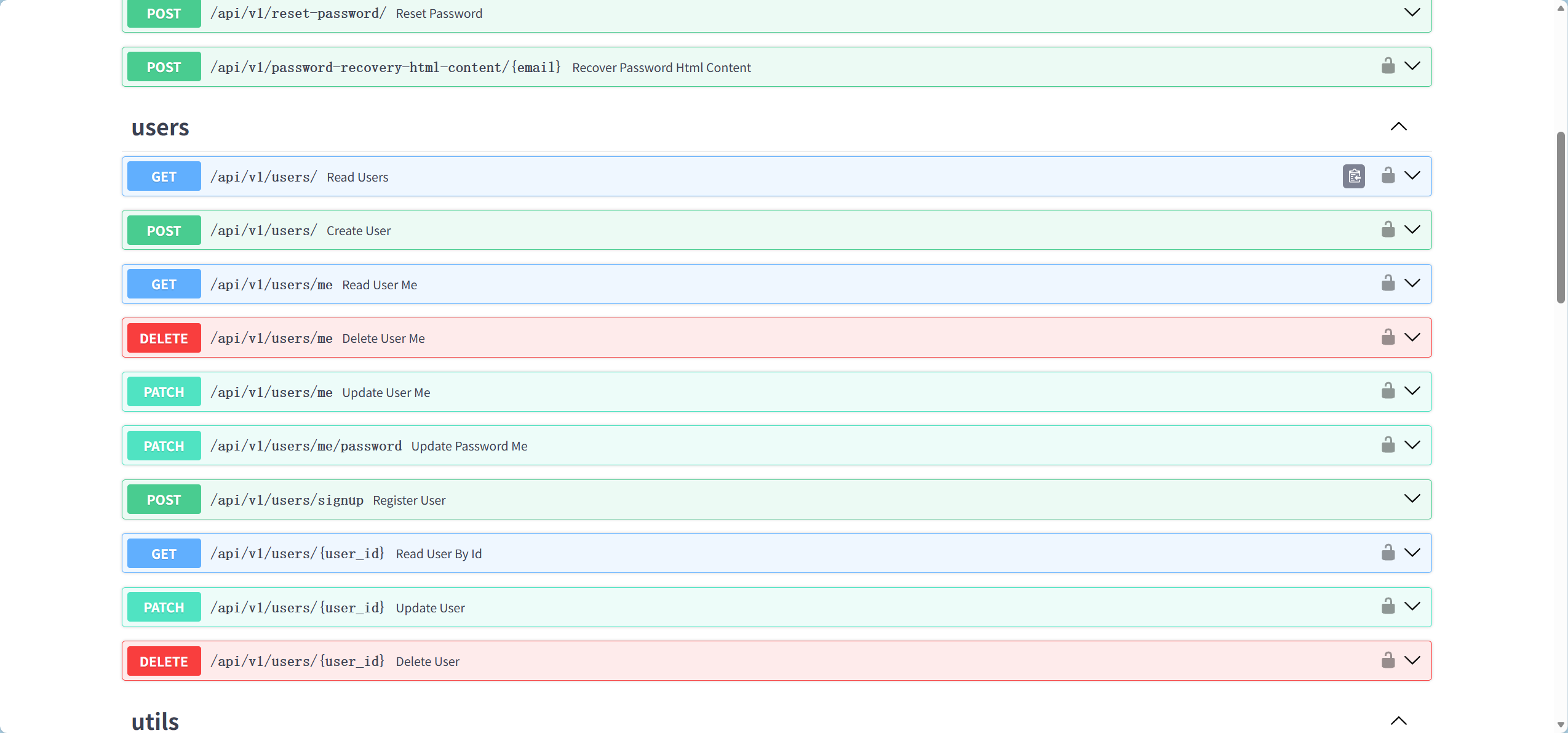Click lock icon on Update Password Me row
This screenshot has height=733, width=1568.
[1388, 445]
